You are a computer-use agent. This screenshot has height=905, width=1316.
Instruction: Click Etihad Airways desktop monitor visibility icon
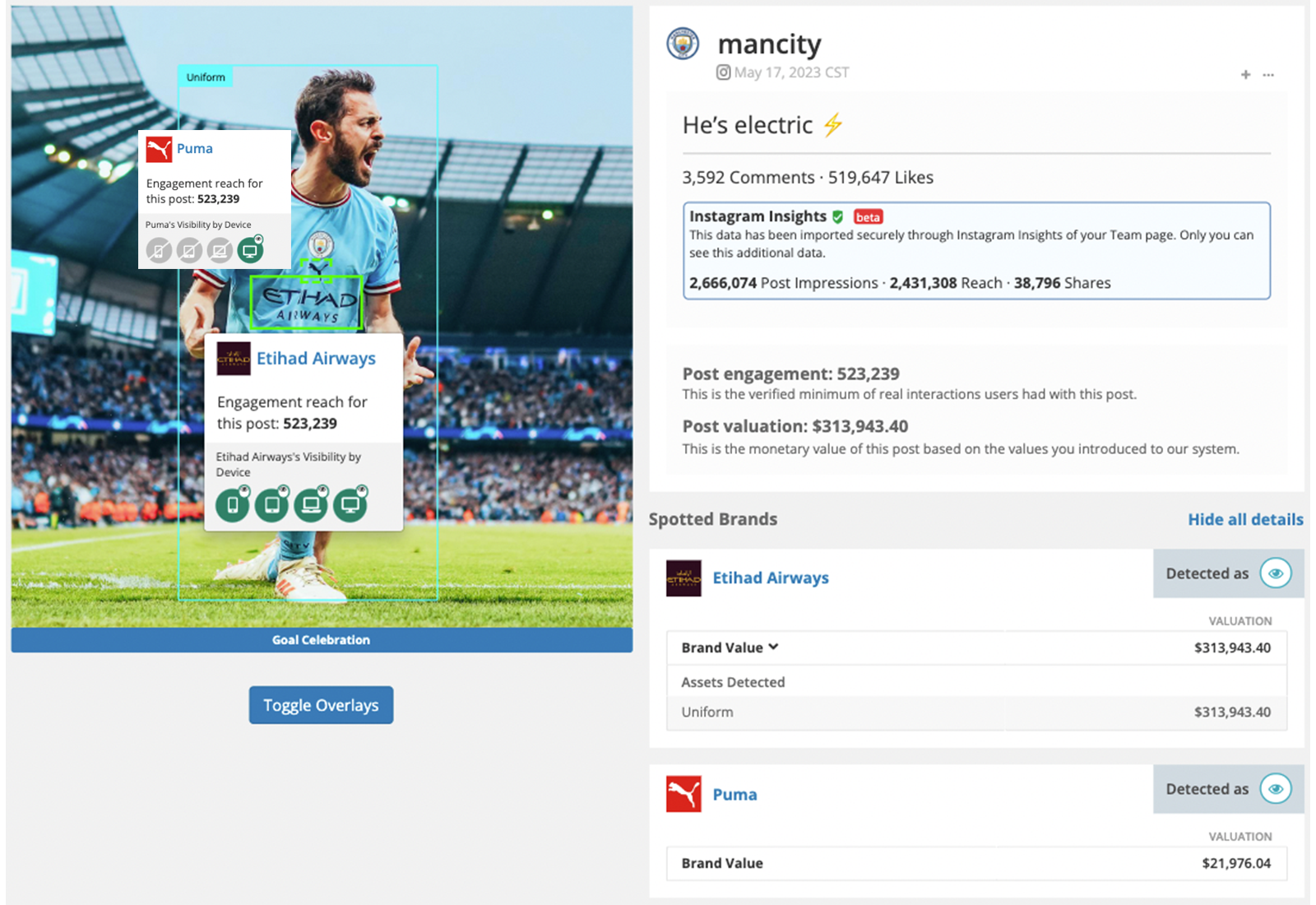click(x=350, y=504)
